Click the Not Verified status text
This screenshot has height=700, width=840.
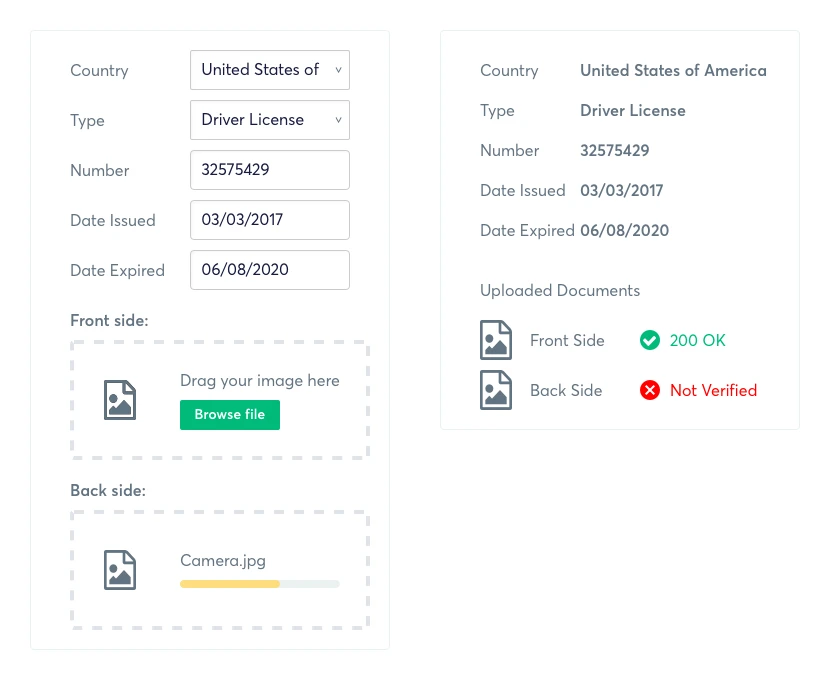pos(713,390)
